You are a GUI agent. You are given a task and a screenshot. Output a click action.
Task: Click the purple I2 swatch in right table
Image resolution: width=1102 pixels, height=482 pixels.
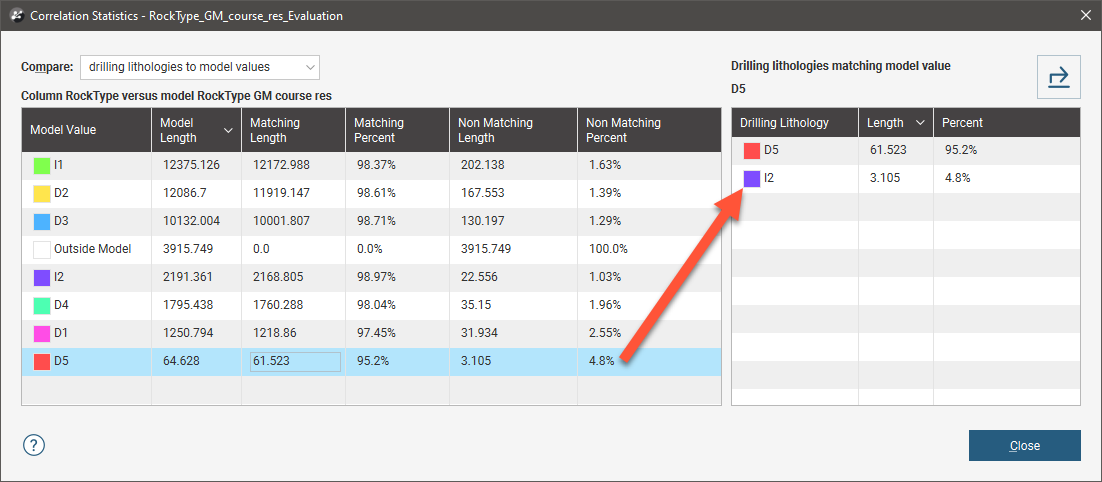click(x=751, y=179)
